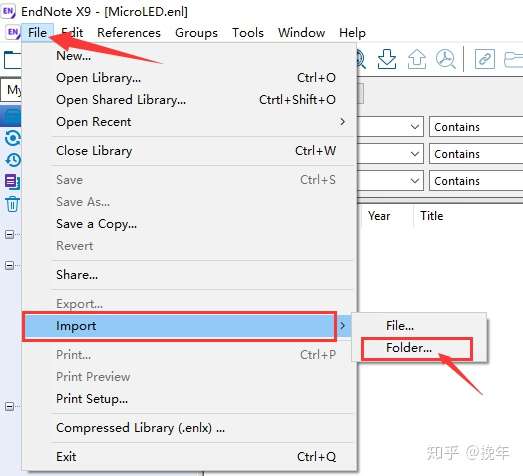
Task: Open the Edit menu
Action: pyautogui.click(x=72, y=33)
